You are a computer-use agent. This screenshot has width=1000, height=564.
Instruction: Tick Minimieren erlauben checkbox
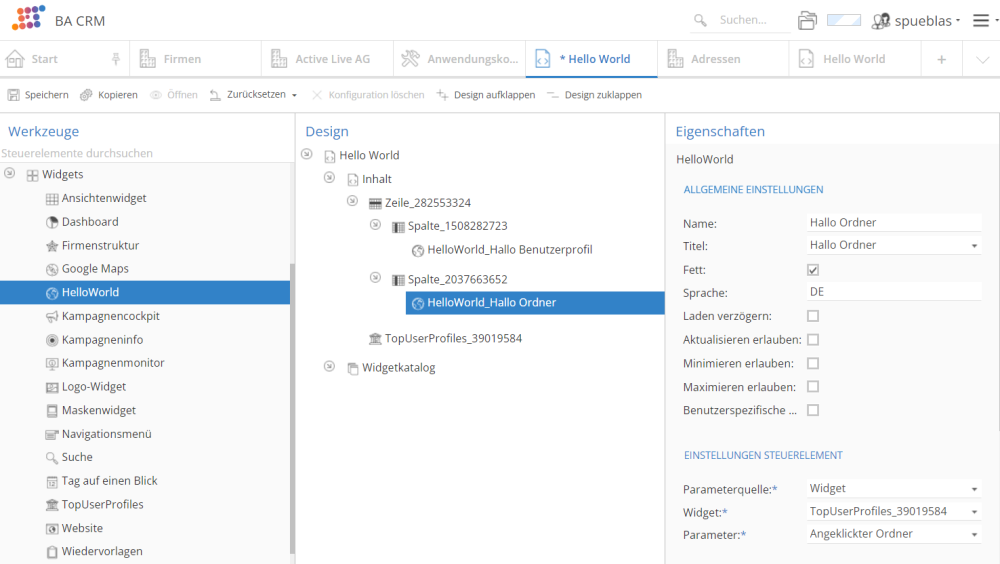[x=813, y=363]
